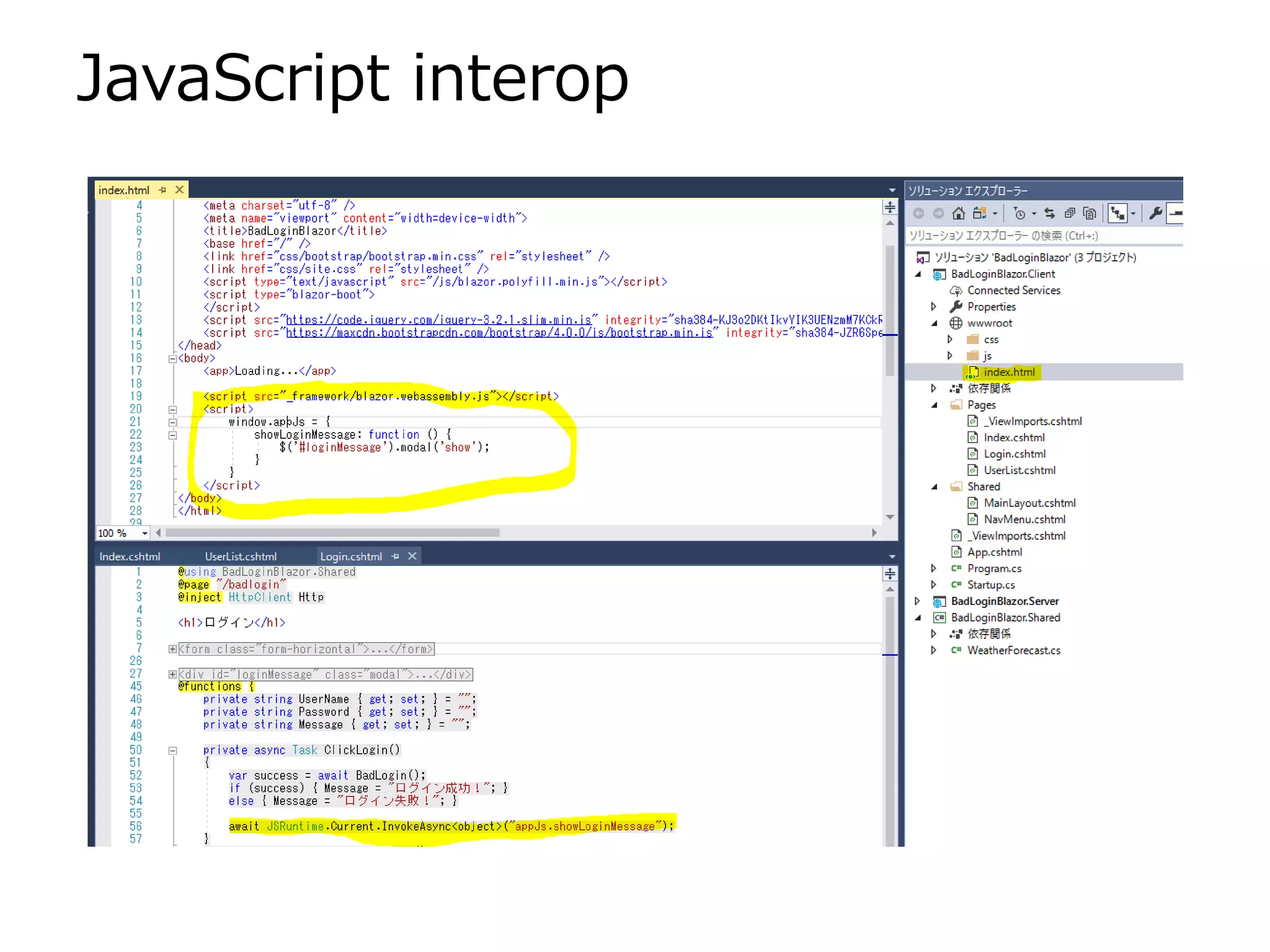
Task: Click the NavMenu.cshtml file icon
Action: [973, 519]
